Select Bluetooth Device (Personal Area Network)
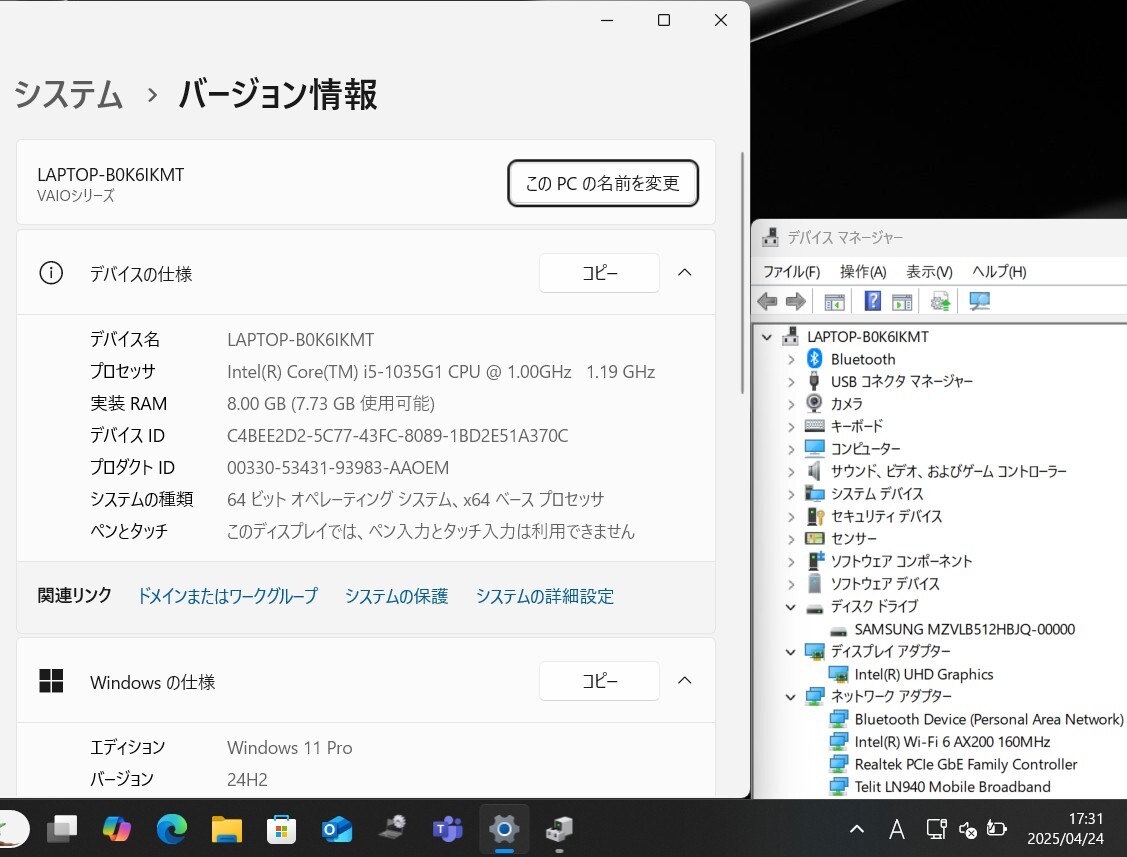Screen dimensions: 1127x857 (988, 720)
